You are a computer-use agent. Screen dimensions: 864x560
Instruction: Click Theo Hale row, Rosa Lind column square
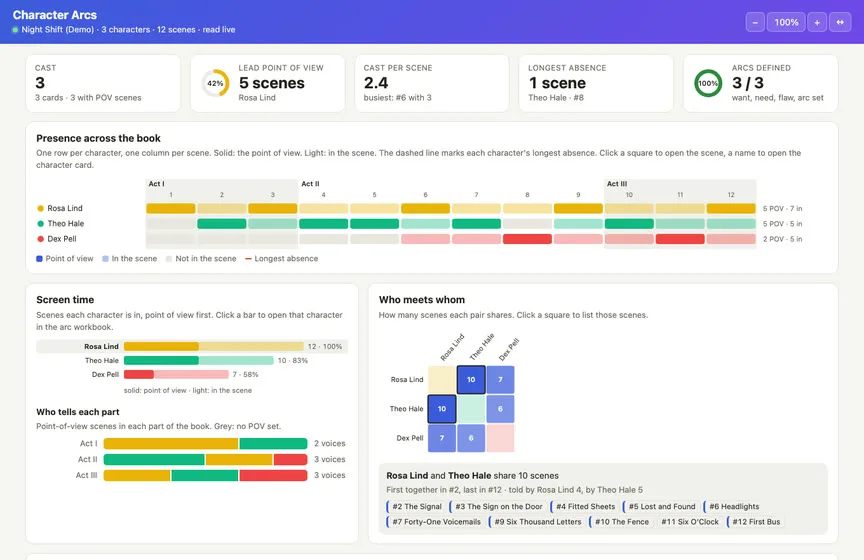pos(442,409)
